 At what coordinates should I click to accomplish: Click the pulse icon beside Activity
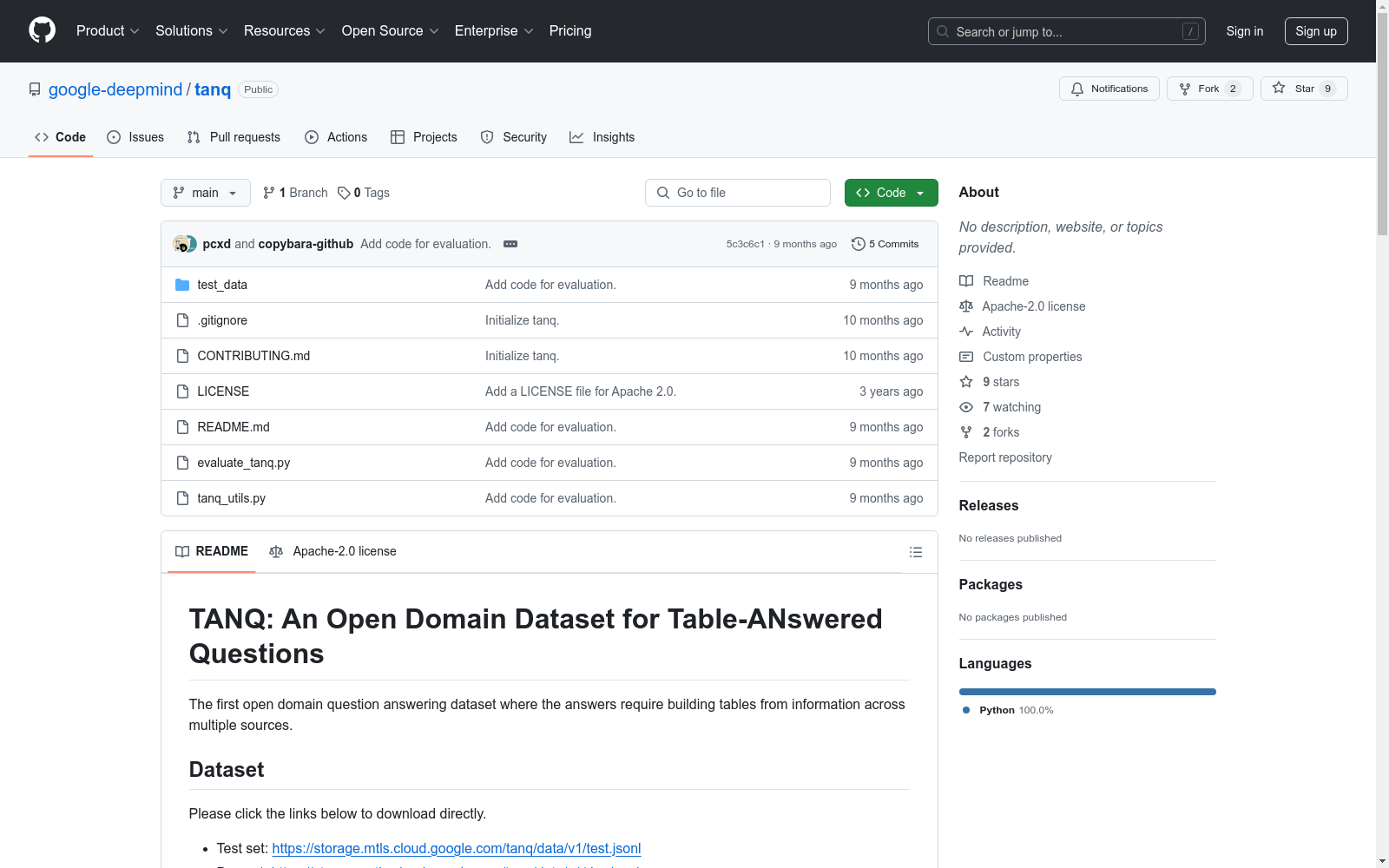pos(966,332)
